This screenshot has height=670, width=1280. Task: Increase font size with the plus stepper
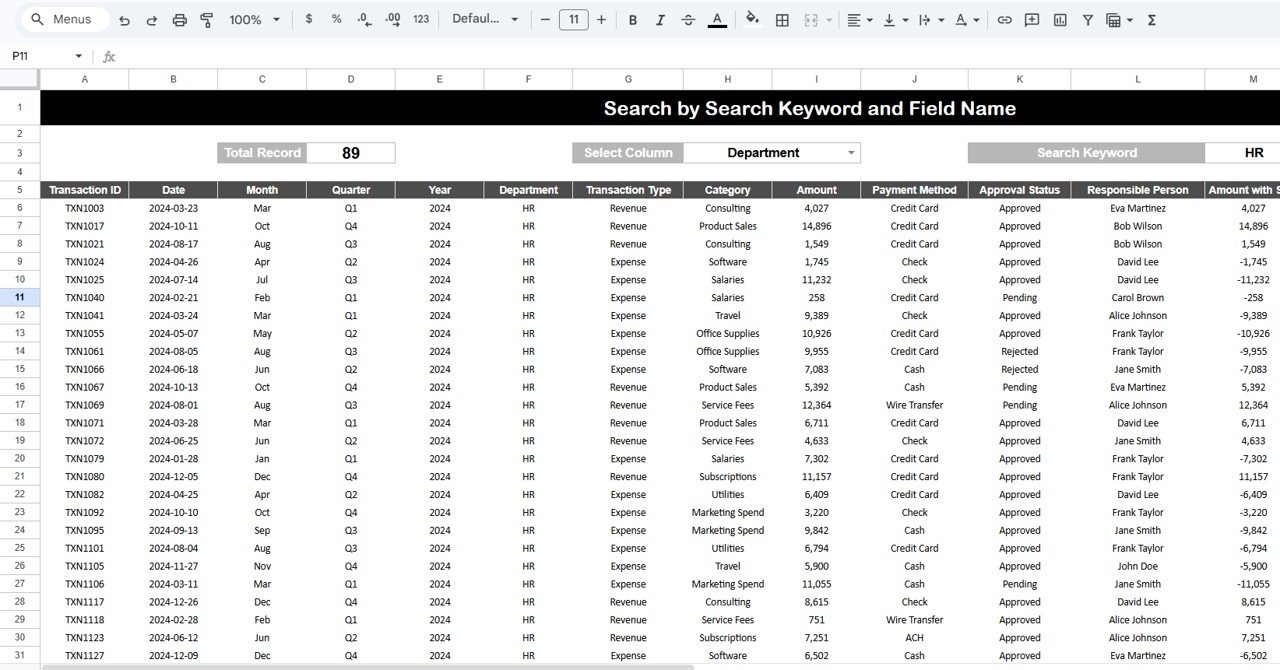[601, 19]
